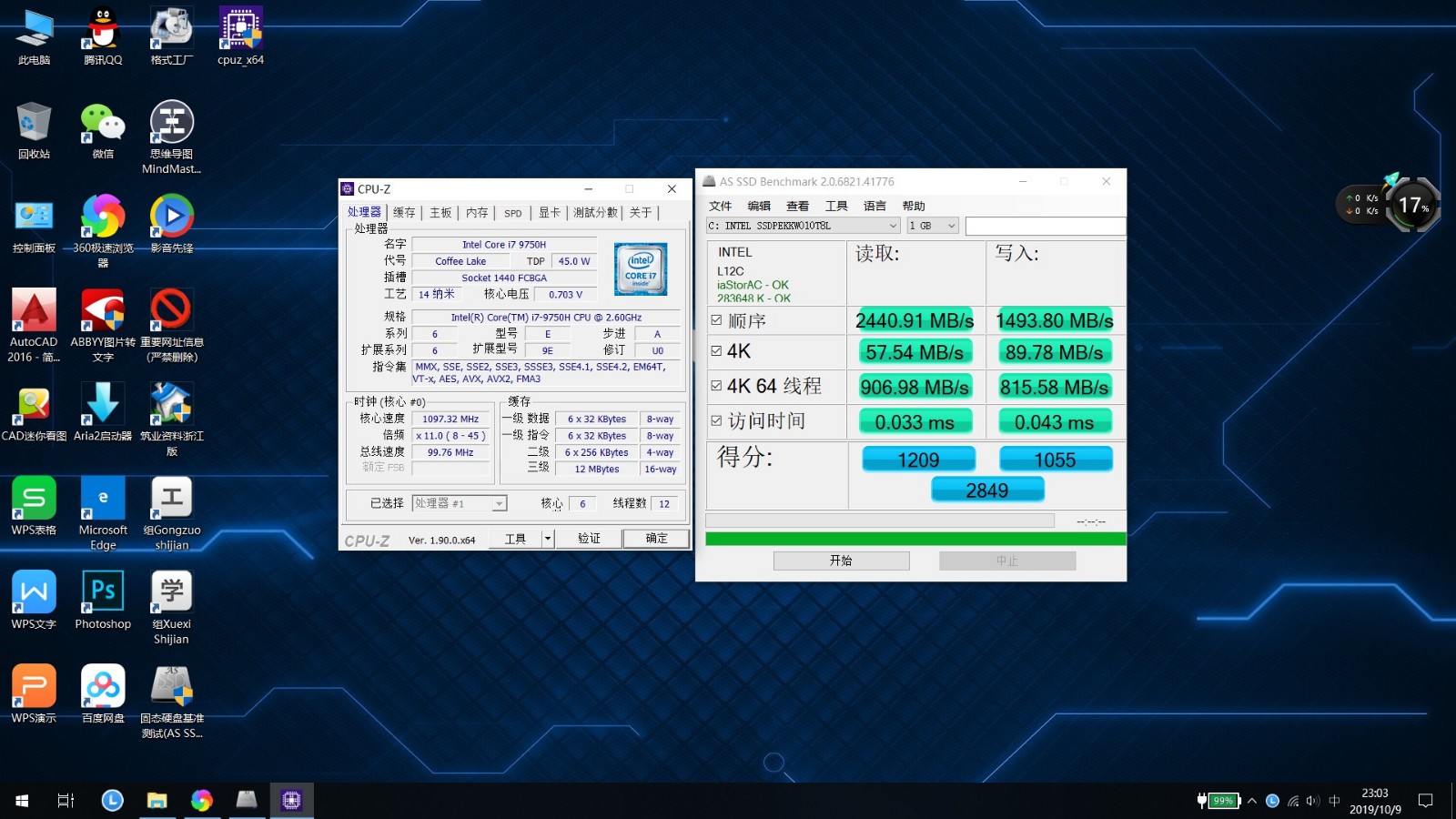Open the 1 GB test size dropdown
The image size is (1456, 819).
pyautogui.click(x=933, y=226)
